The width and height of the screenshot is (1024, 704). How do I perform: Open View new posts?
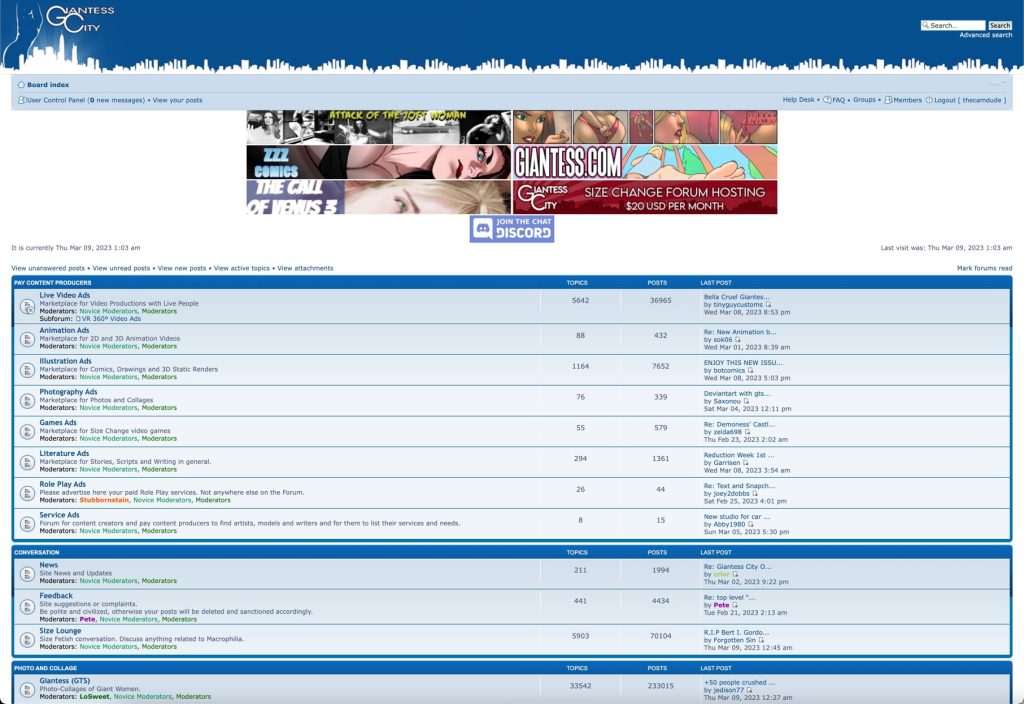point(182,268)
